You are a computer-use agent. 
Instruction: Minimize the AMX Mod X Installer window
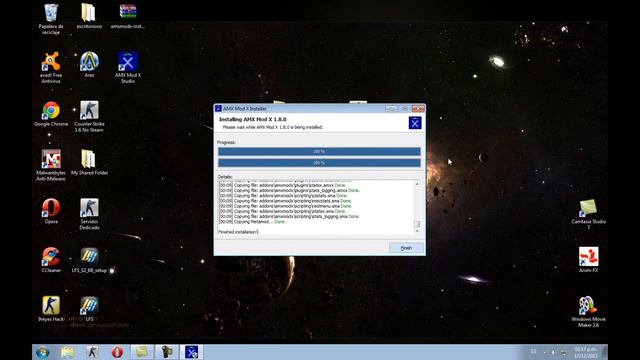tap(391, 109)
